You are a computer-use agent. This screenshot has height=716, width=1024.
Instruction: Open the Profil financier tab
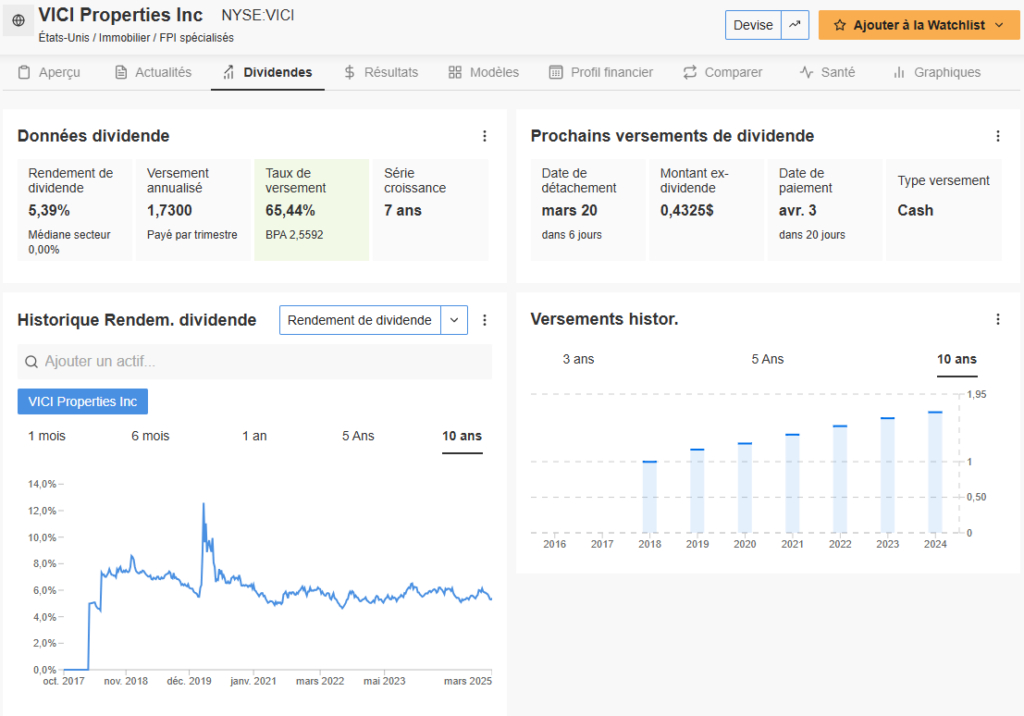(x=601, y=72)
